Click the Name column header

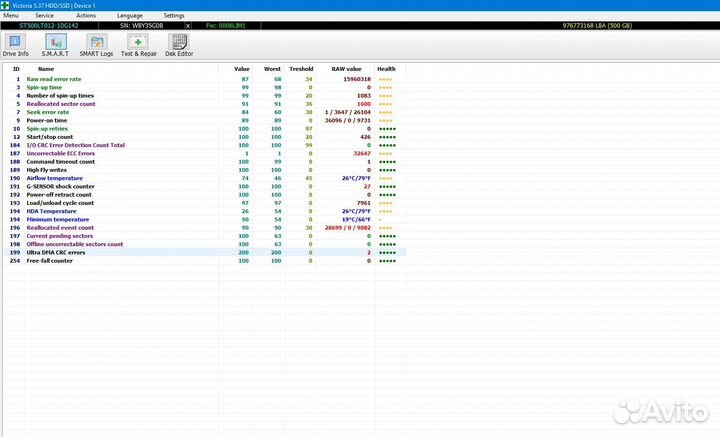46,69
